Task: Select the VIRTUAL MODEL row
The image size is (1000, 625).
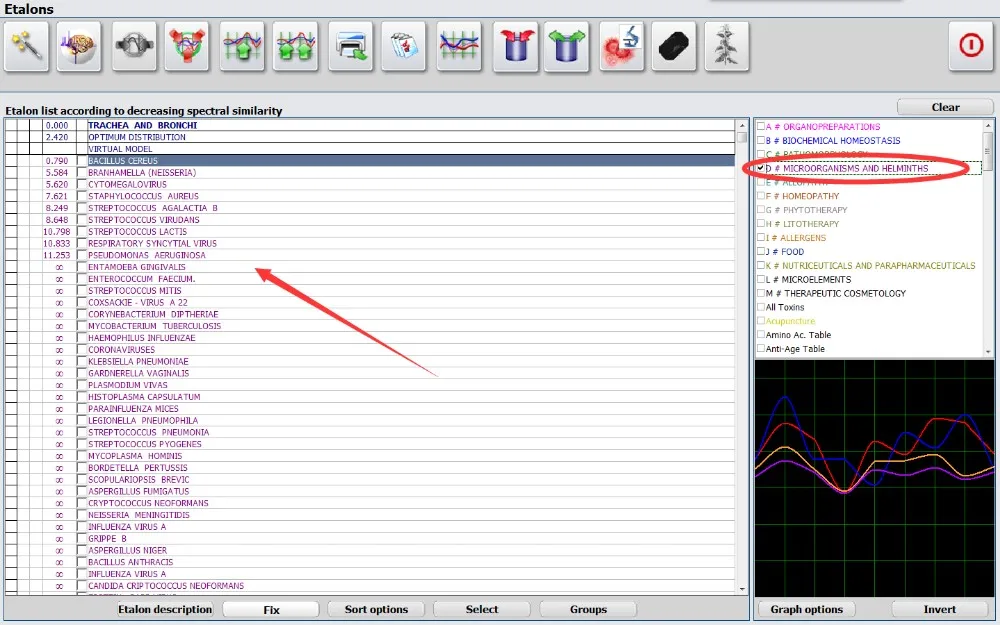Action: [x=370, y=149]
